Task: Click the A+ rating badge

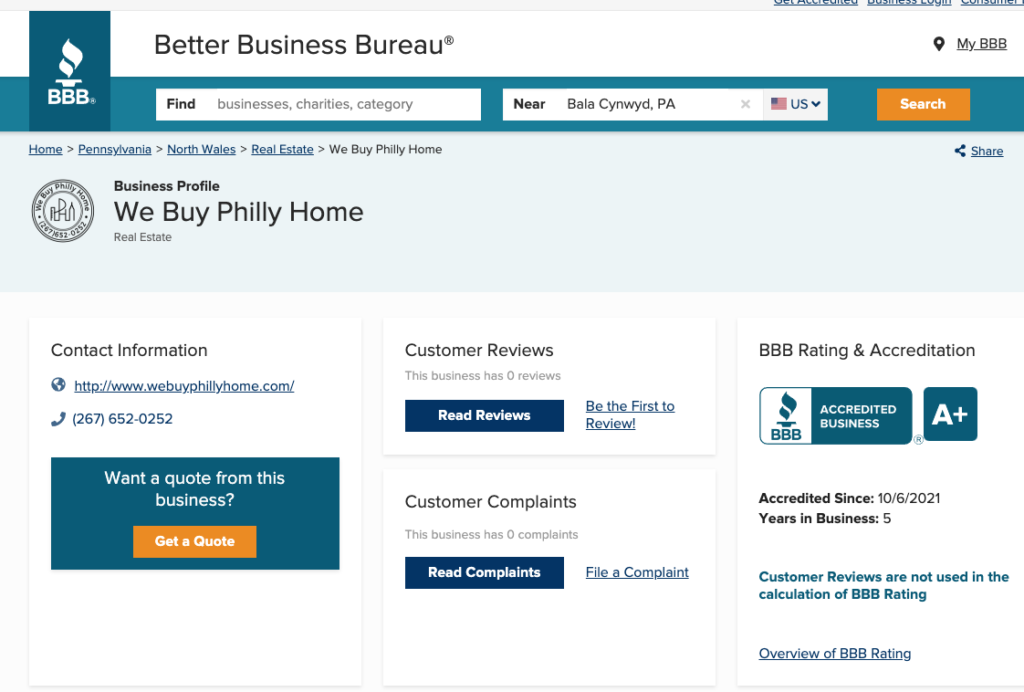Action: pos(950,414)
